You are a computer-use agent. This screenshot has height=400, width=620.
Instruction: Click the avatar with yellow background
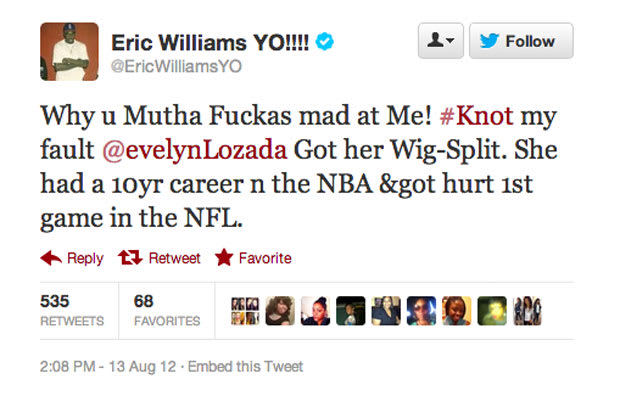(x=456, y=311)
